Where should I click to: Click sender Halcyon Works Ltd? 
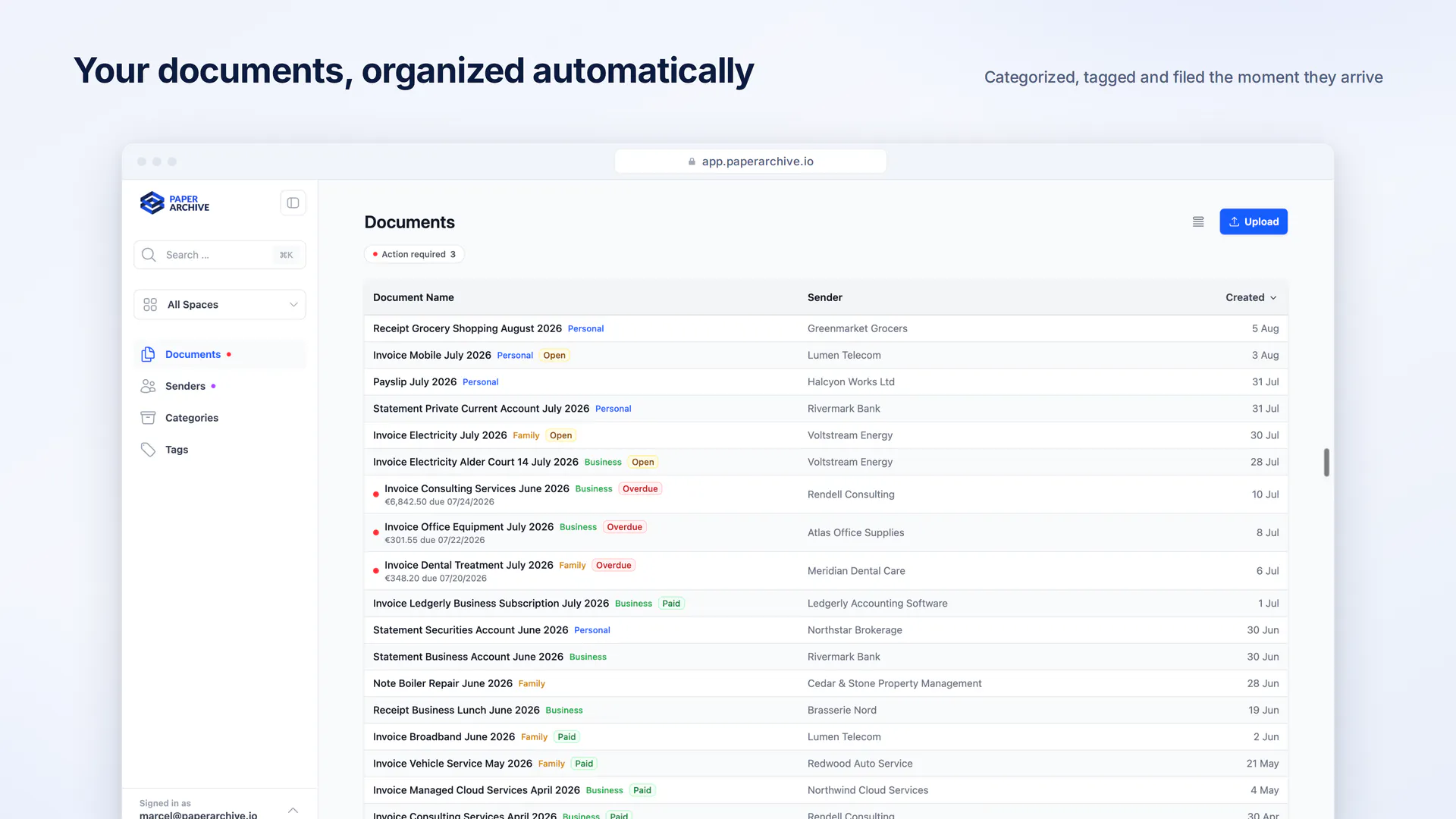click(851, 382)
